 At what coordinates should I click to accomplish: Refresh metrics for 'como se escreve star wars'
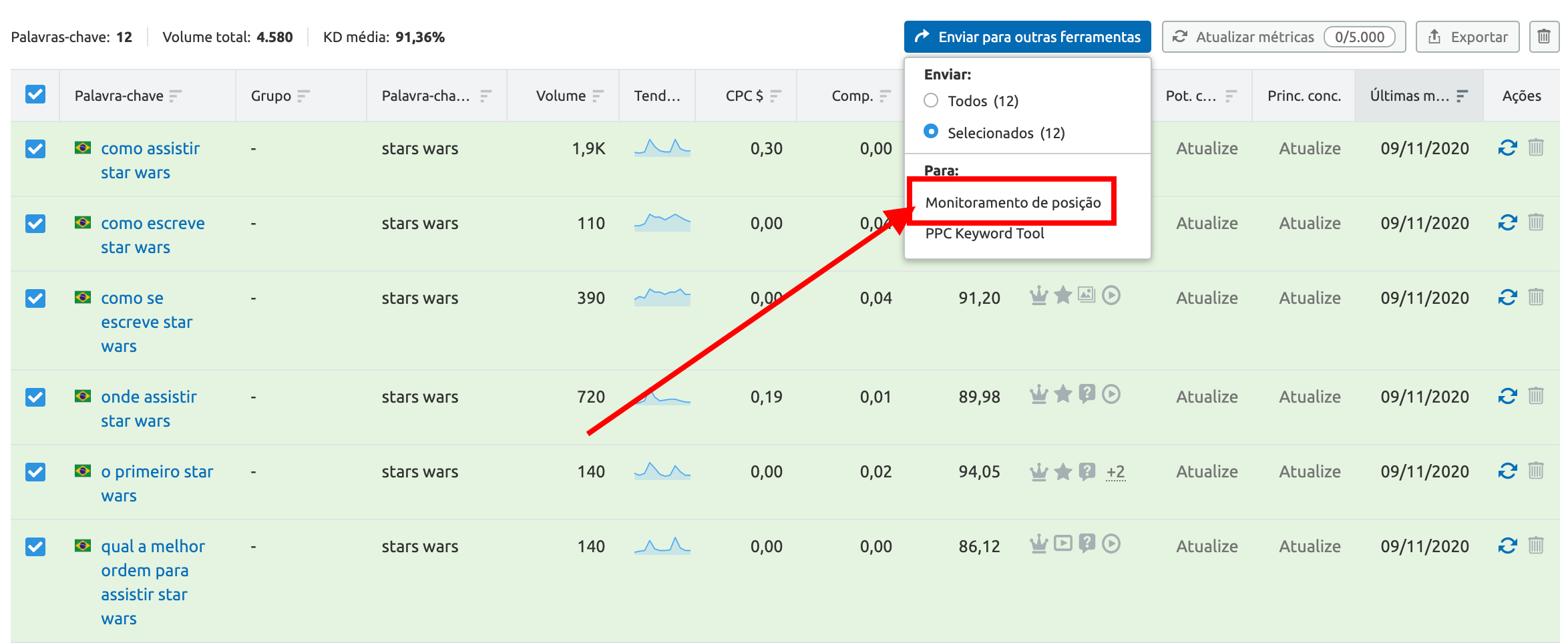[x=1507, y=297]
